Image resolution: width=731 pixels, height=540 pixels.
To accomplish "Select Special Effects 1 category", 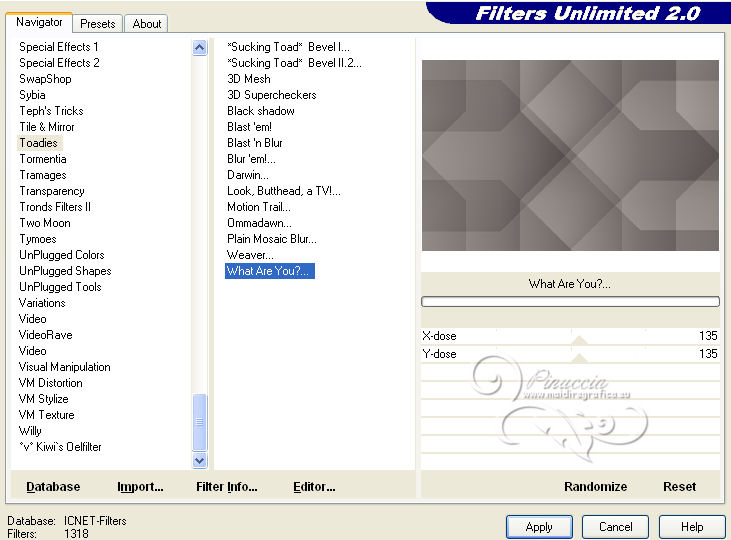I will click(x=59, y=47).
